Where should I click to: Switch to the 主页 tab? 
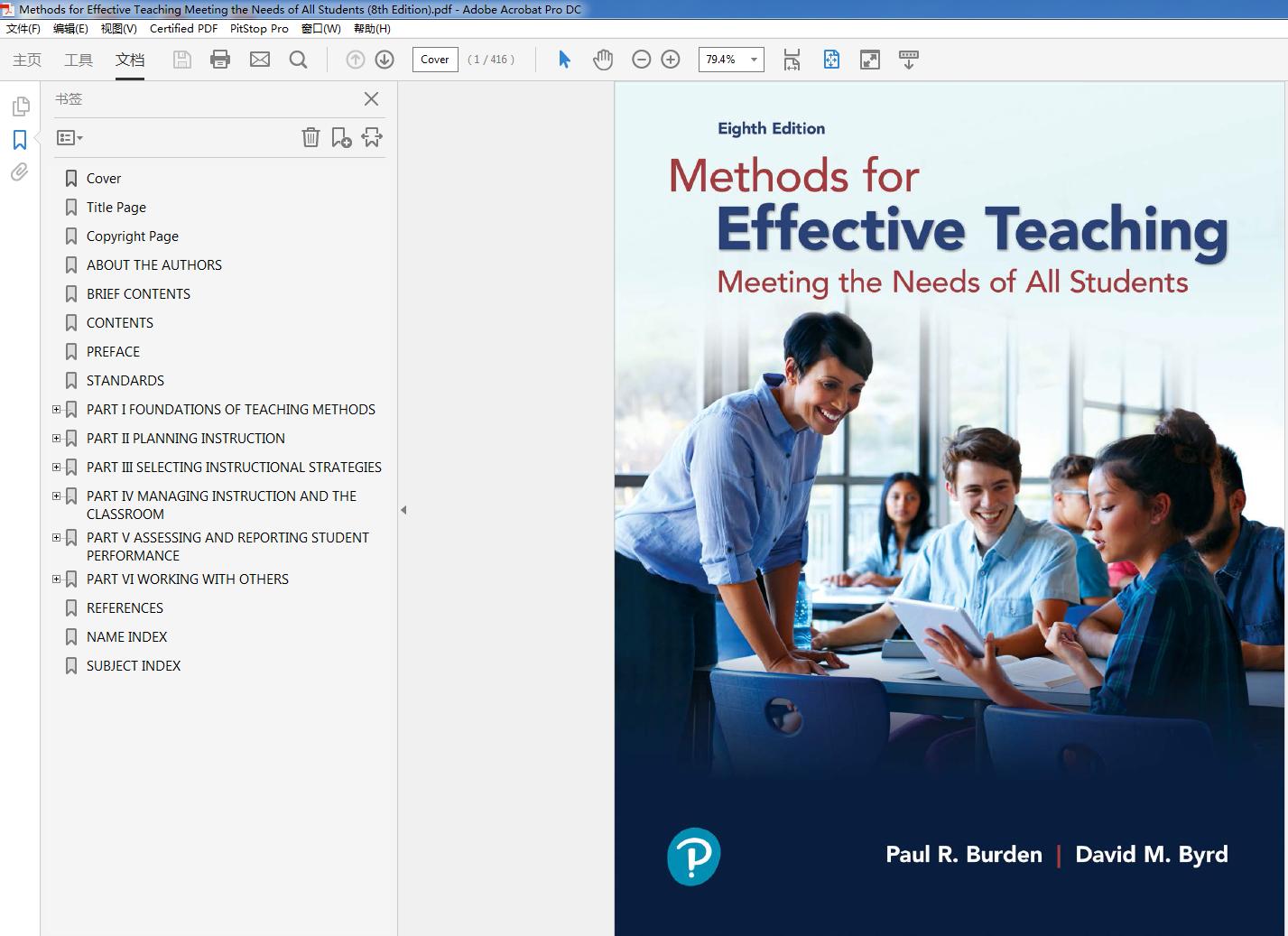[x=27, y=60]
